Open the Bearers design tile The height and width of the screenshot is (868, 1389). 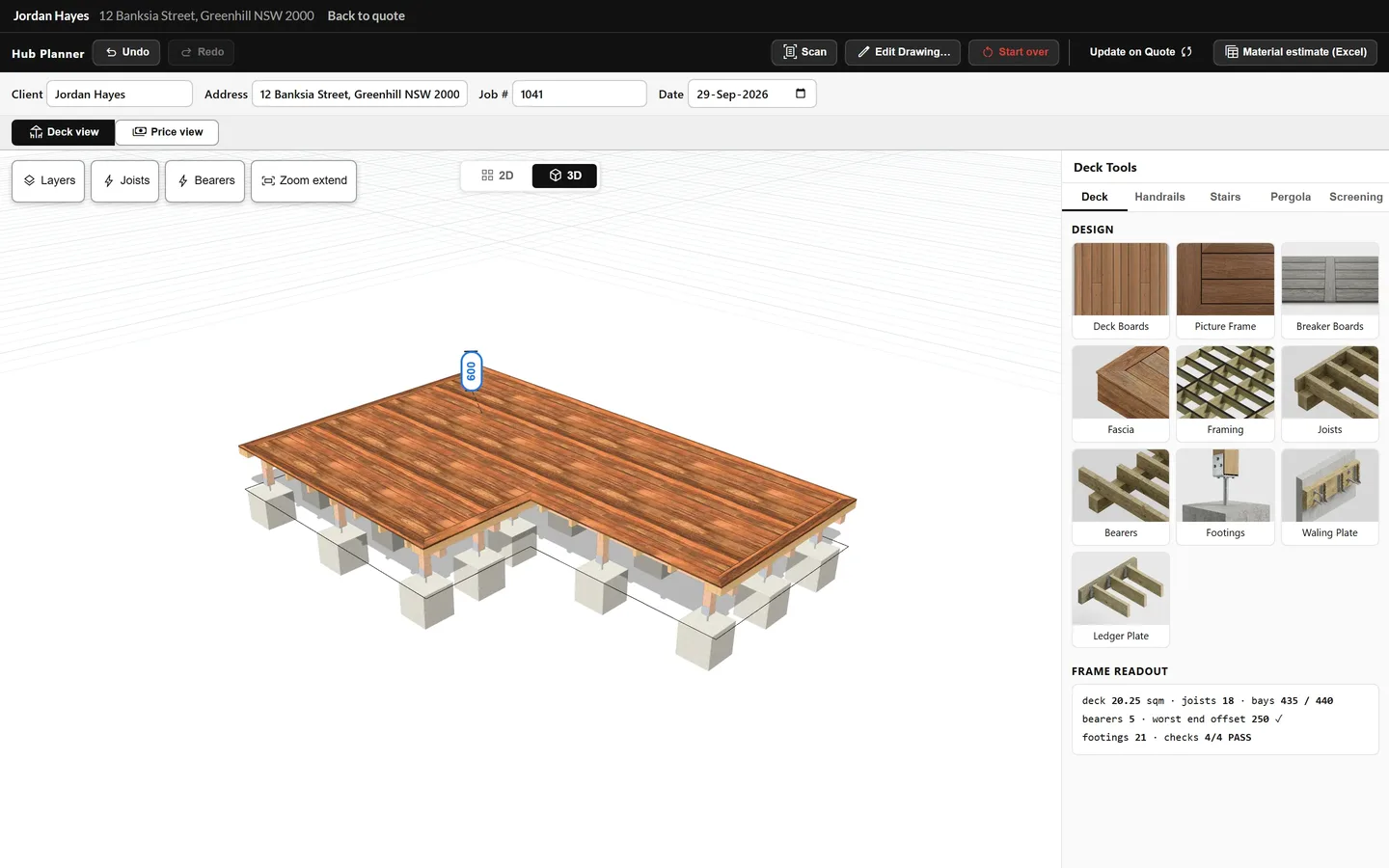click(1121, 497)
